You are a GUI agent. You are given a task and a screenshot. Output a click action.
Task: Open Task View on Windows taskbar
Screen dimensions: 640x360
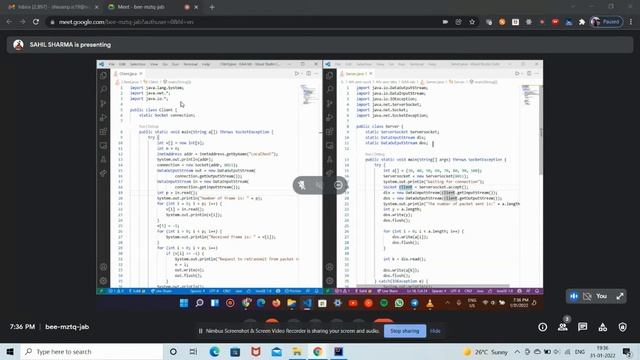[193, 352]
